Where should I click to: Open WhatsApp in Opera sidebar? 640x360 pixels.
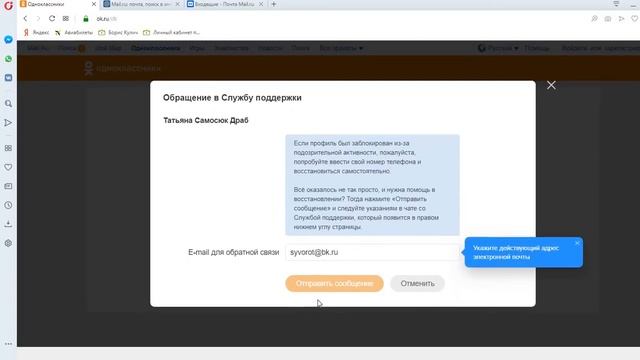[8, 59]
